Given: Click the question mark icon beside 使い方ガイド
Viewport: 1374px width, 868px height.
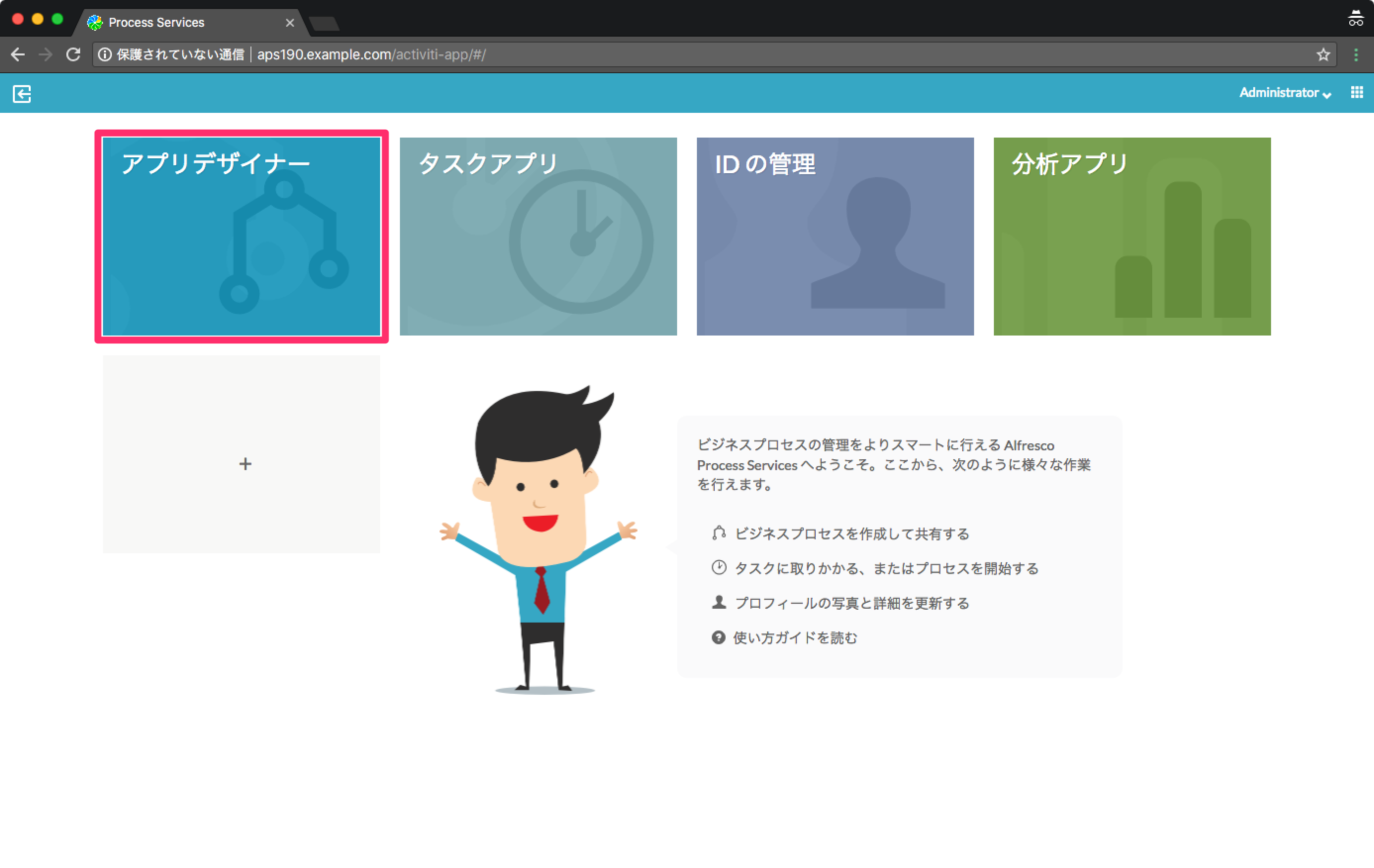Looking at the screenshot, I should point(718,637).
